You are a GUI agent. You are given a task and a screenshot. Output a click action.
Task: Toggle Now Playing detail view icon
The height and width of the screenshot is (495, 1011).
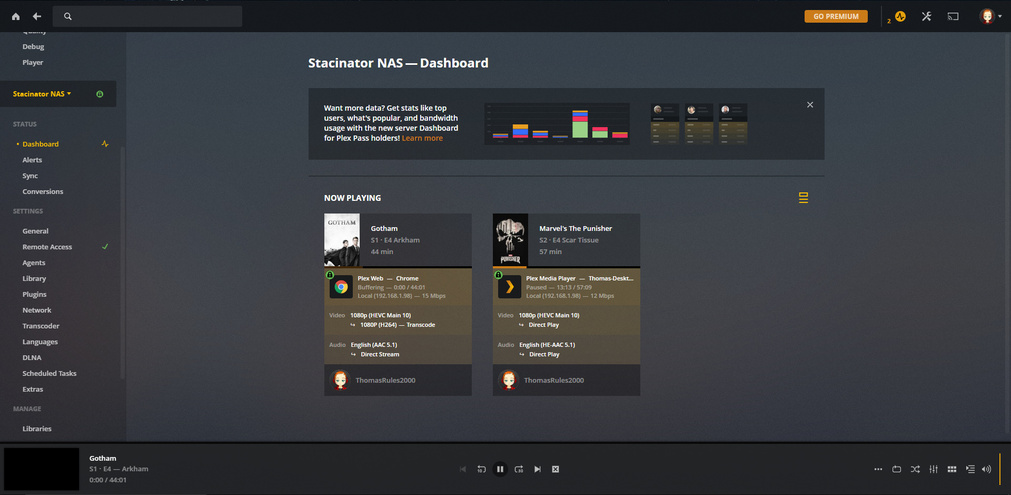click(803, 198)
